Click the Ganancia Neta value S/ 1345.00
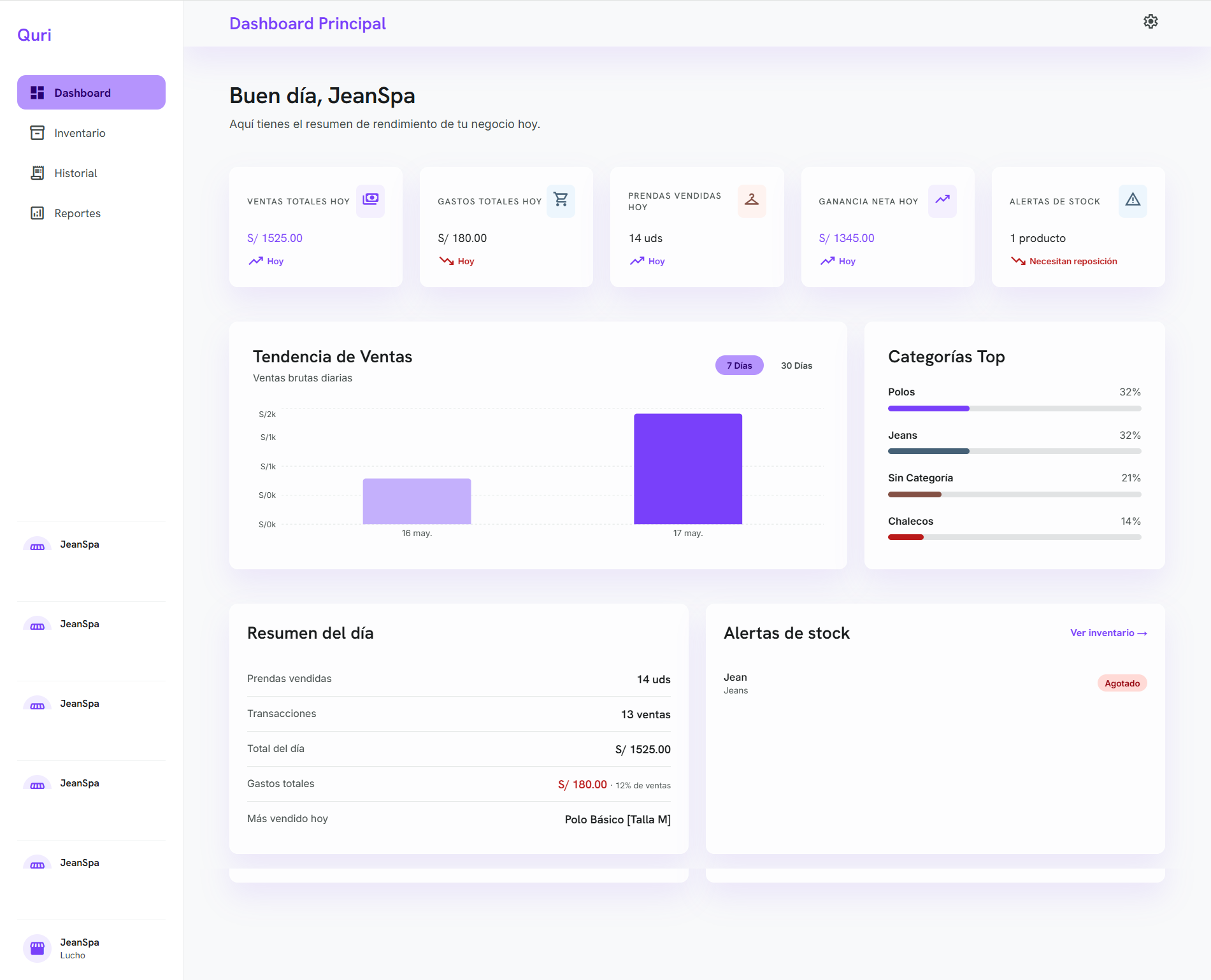1211x980 pixels. [847, 238]
